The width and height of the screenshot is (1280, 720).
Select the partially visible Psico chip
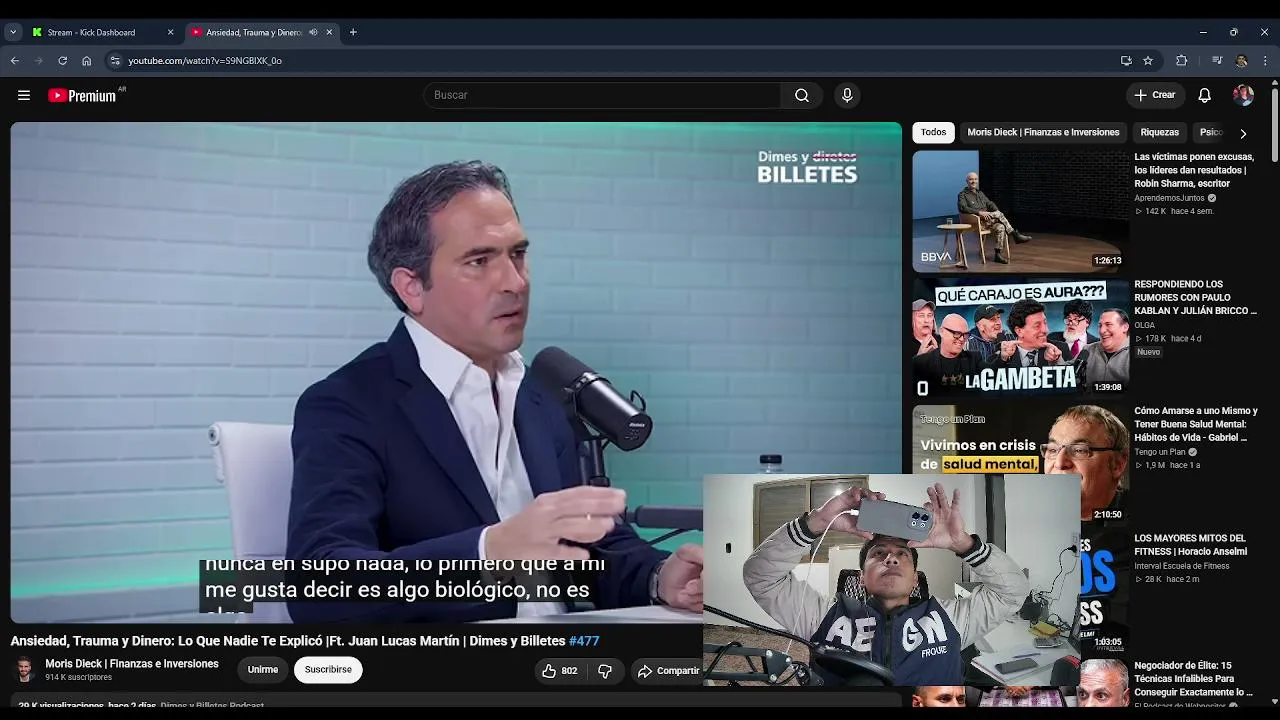pos(1210,132)
